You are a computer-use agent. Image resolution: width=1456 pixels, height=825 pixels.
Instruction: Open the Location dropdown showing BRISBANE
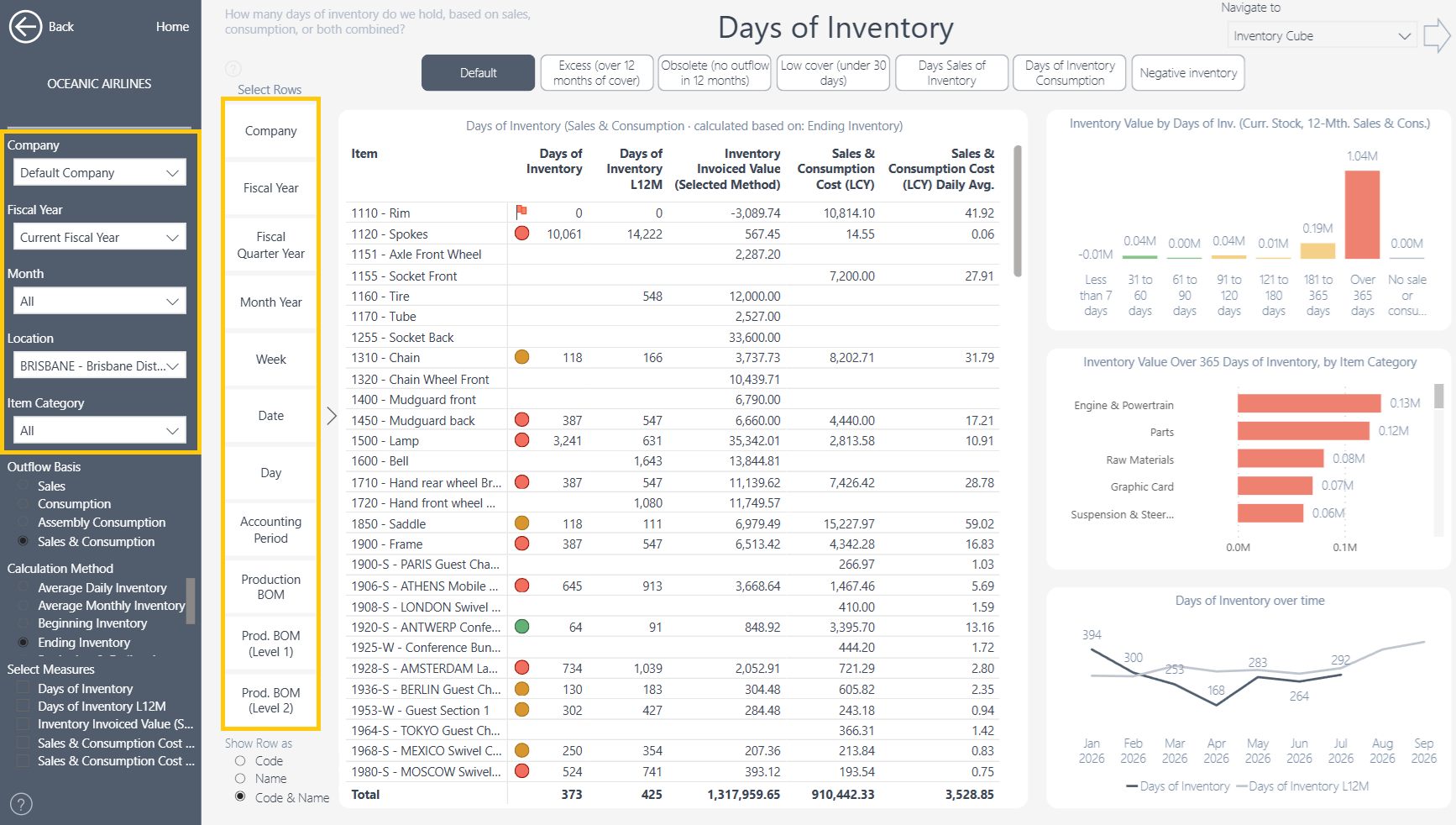[x=99, y=366]
